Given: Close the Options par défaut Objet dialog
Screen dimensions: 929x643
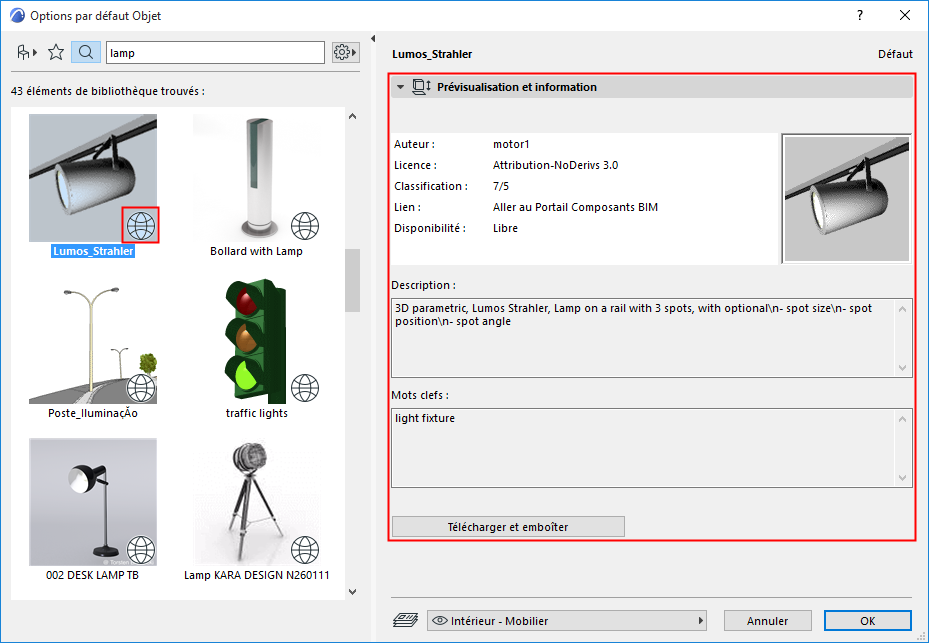Looking at the screenshot, I should [x=905, y=15].
